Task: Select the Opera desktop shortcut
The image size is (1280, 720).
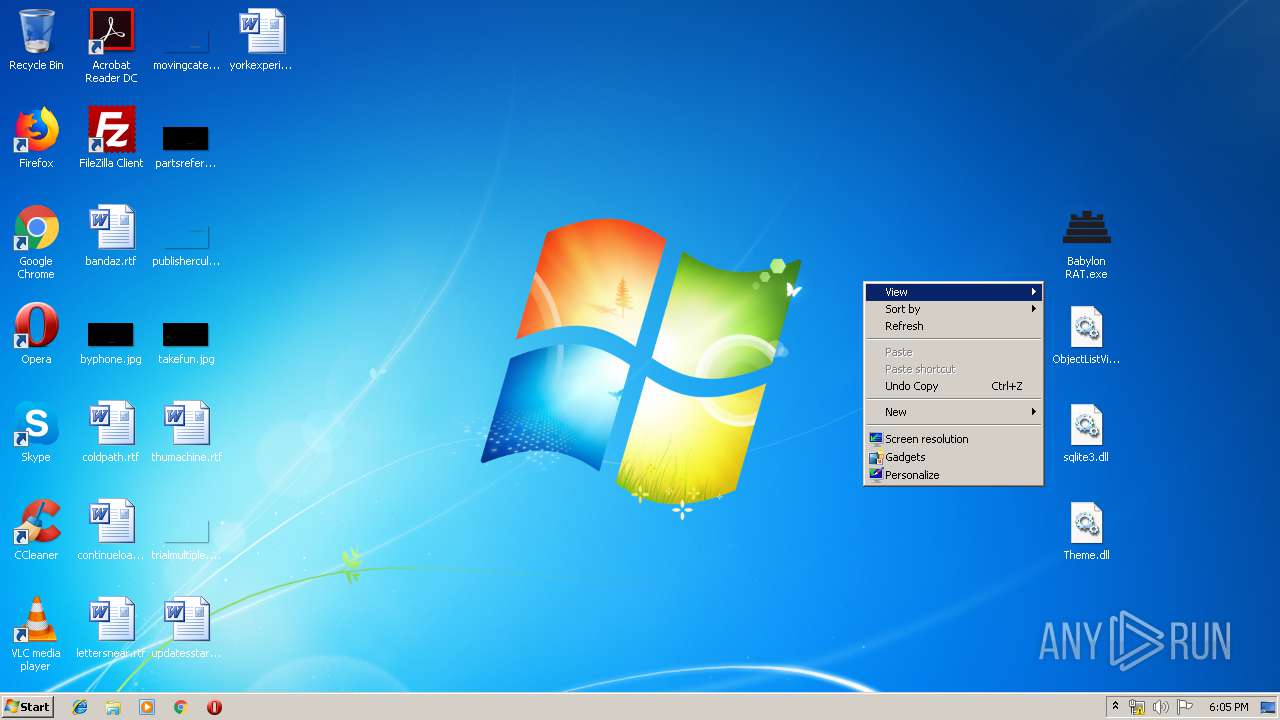Action: [36, 334]
